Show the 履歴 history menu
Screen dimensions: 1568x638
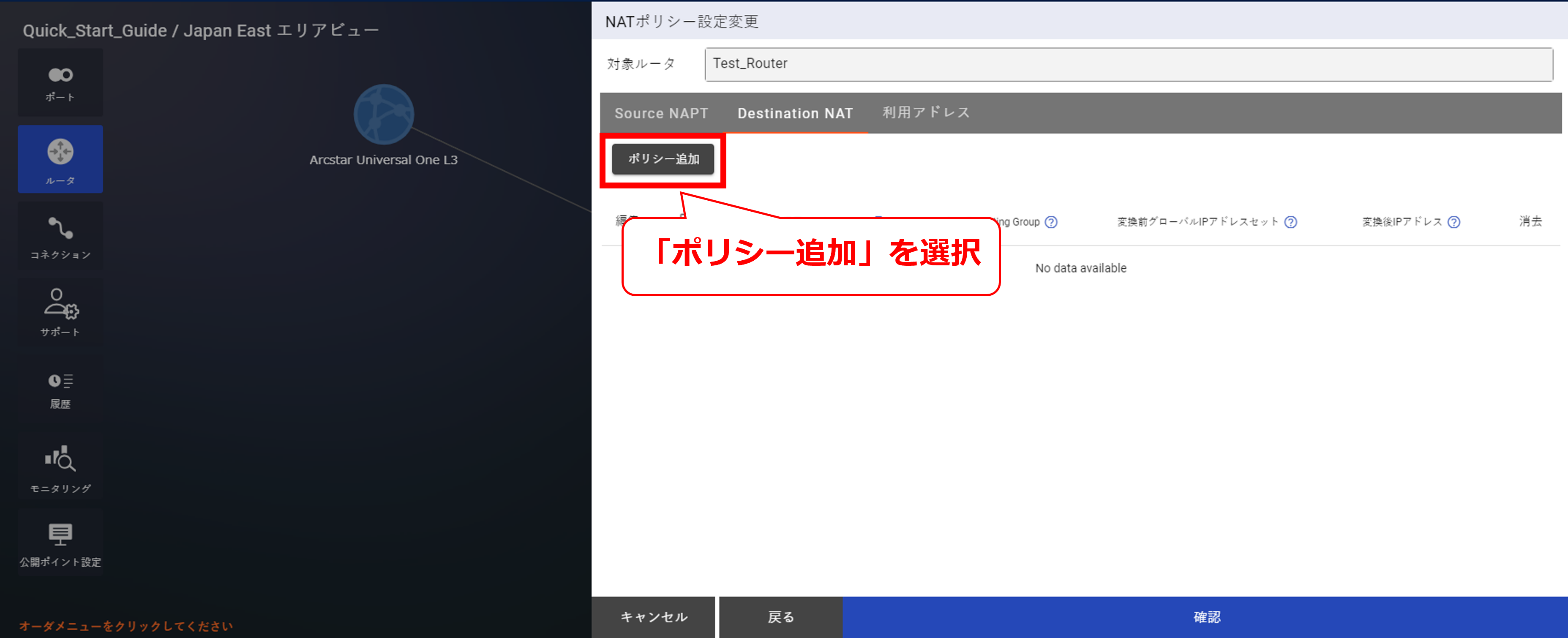click(x=60, y=390)
